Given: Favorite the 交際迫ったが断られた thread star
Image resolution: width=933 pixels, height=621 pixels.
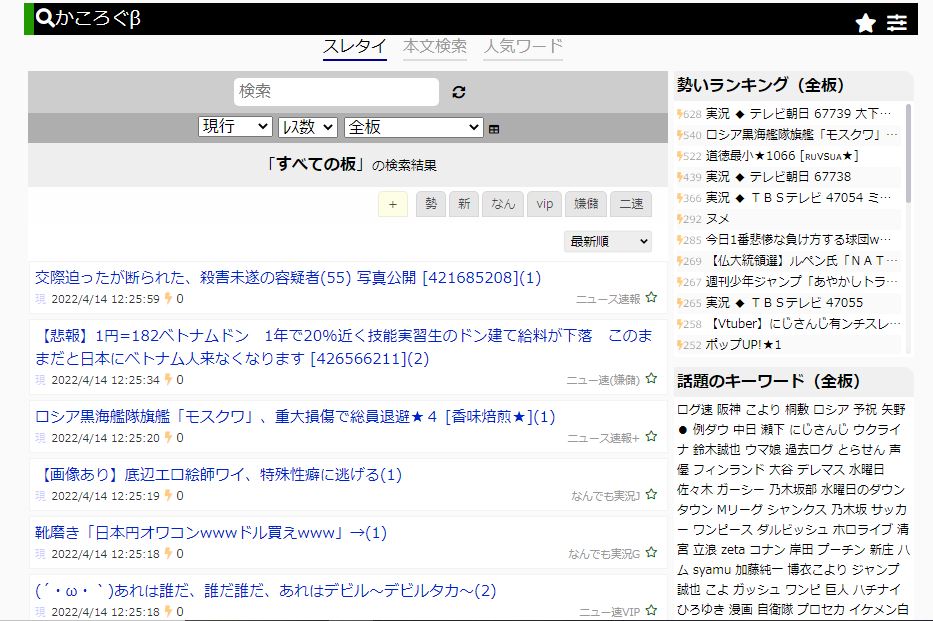Looking at the screenshot, I should point(652,297).
